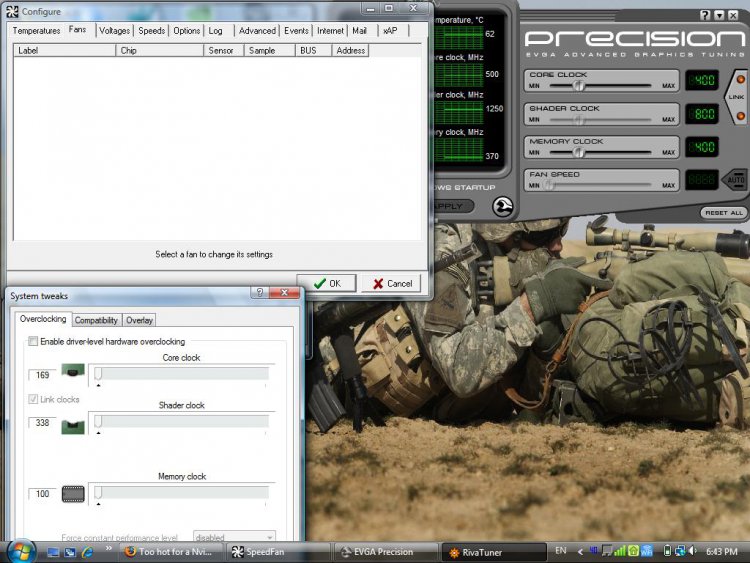Switch to EVGA Precision taskbar button
Image resolution: width=750 pixels, height=563 pixels.
pyautogui.click(x=386, y=552)
